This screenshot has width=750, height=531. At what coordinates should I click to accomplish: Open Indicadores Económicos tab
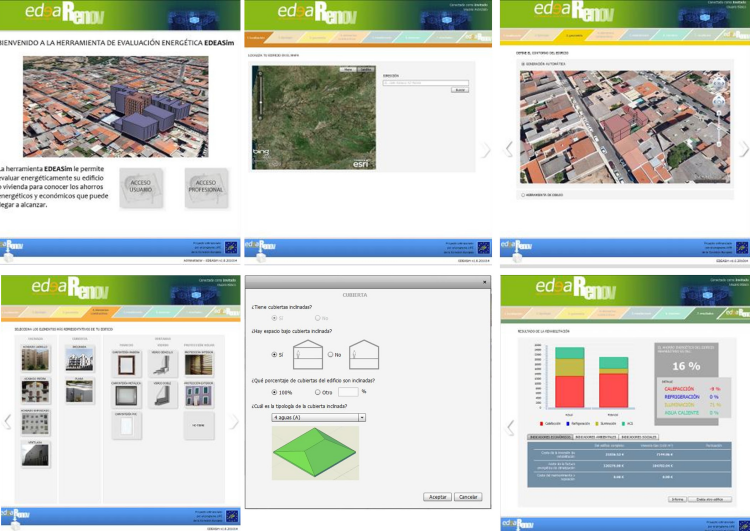pyautogui.click(x=550, y=437)
